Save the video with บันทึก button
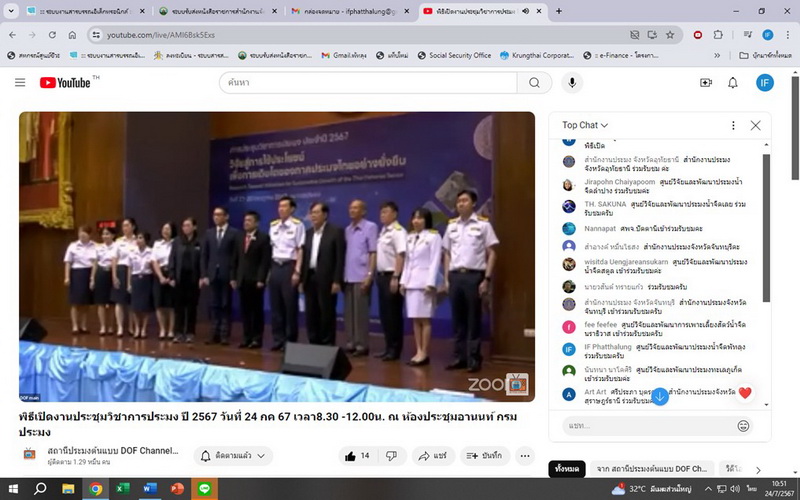800x500 pixels. point(484,456)
